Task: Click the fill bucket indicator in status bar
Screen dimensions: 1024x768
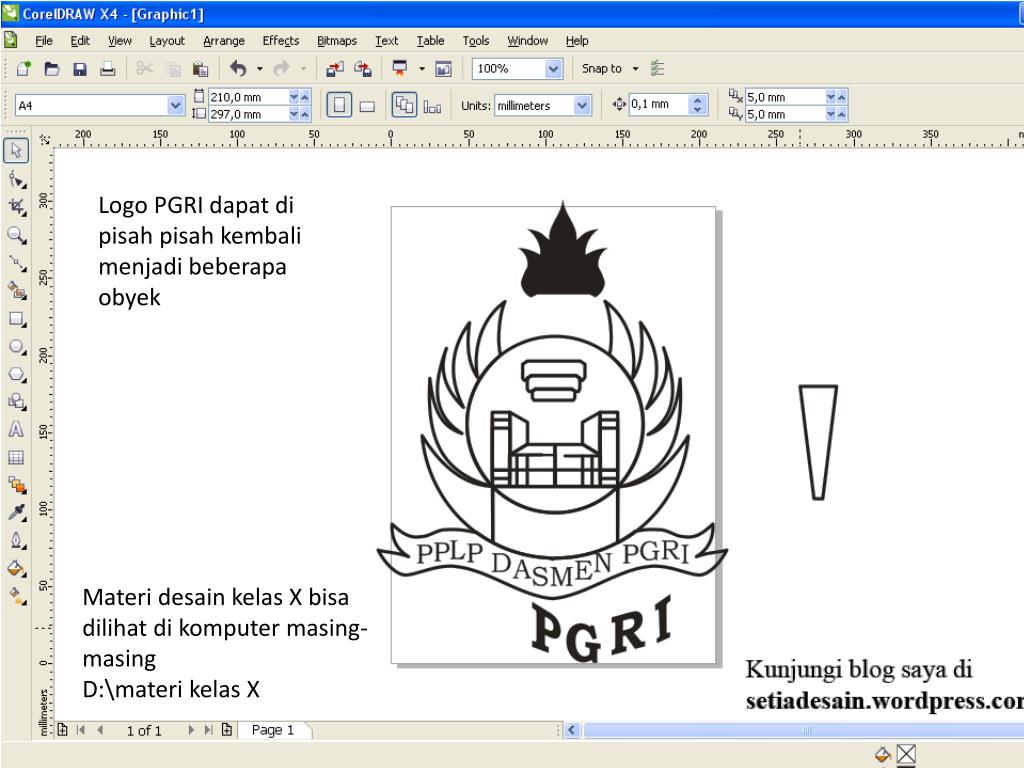Action: click(x=882, y=754)
